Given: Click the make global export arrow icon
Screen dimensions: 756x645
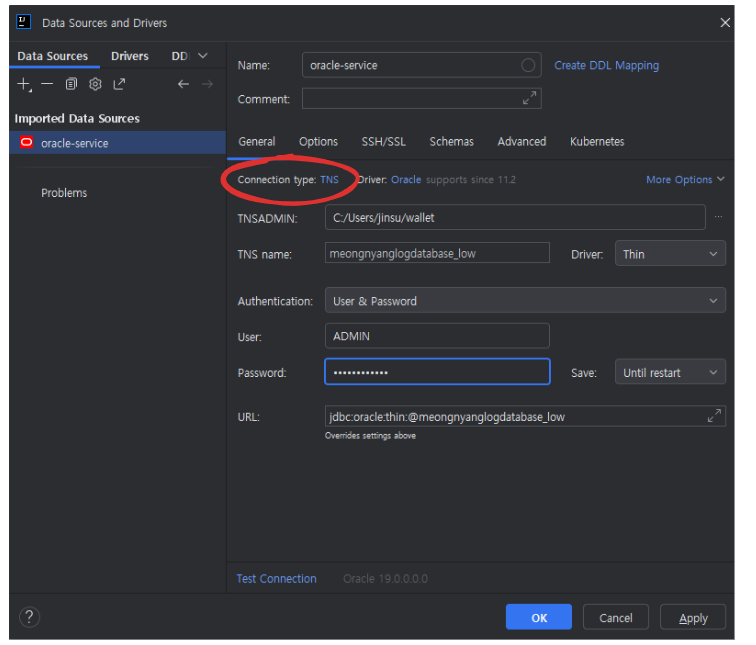Looking at the screenshot, I should (119, 84).
